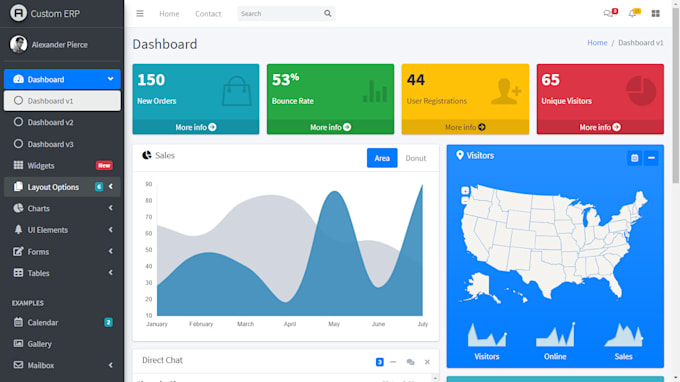Select Dashboard v1 radio item
680x382 pixels.
tap(62, 101)
